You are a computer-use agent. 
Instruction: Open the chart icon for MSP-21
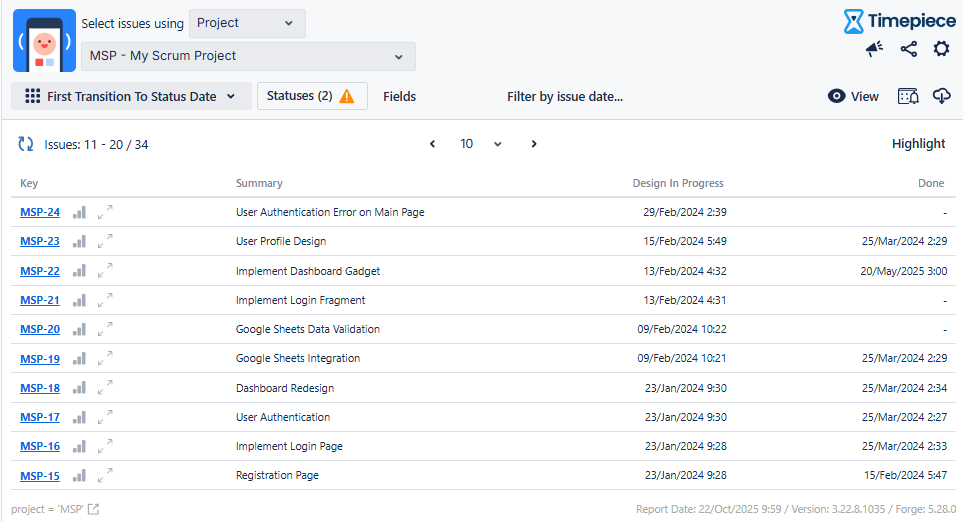click(79, 300)
